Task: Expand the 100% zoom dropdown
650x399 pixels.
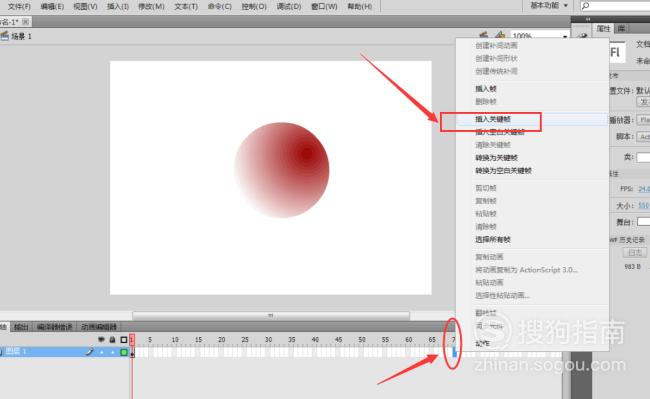Action: [565, 36]
